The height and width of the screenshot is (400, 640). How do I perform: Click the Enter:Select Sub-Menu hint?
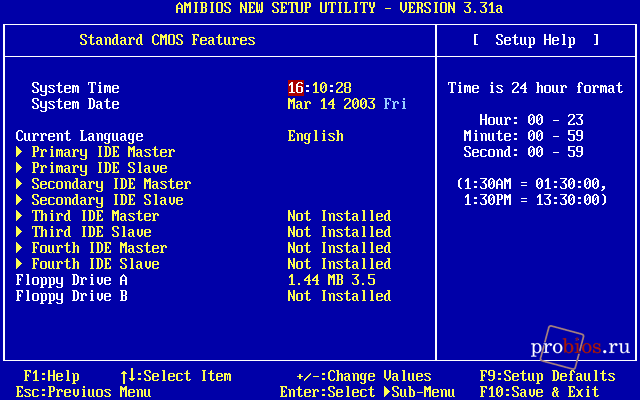click(367, 392)
